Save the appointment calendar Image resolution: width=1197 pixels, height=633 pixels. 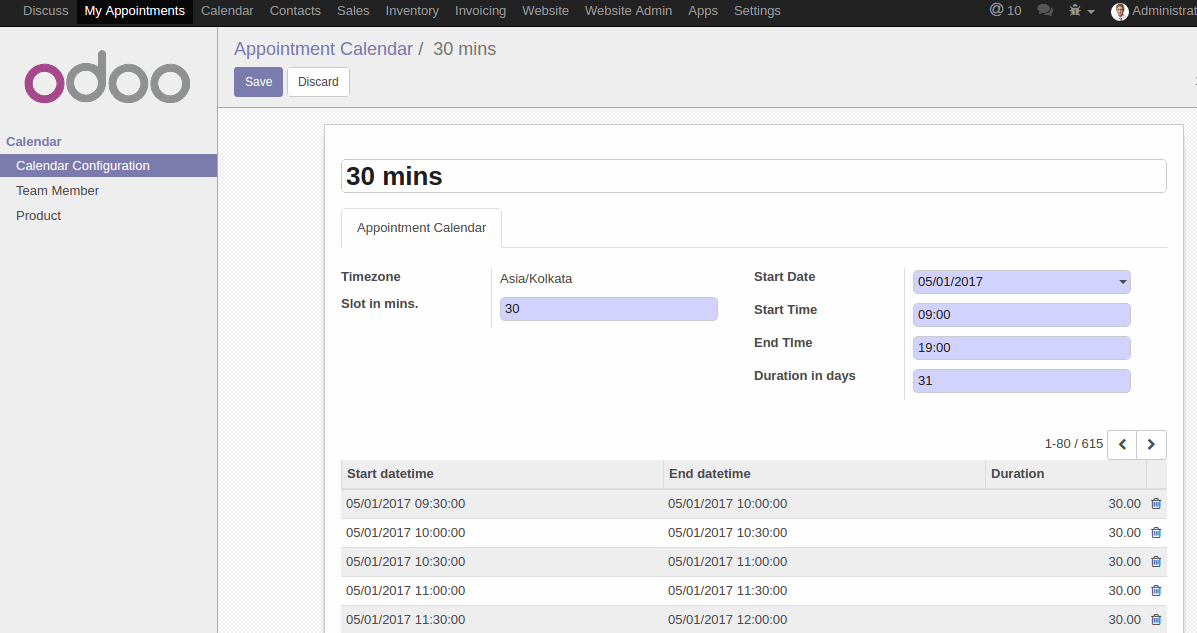click(258, 82)
